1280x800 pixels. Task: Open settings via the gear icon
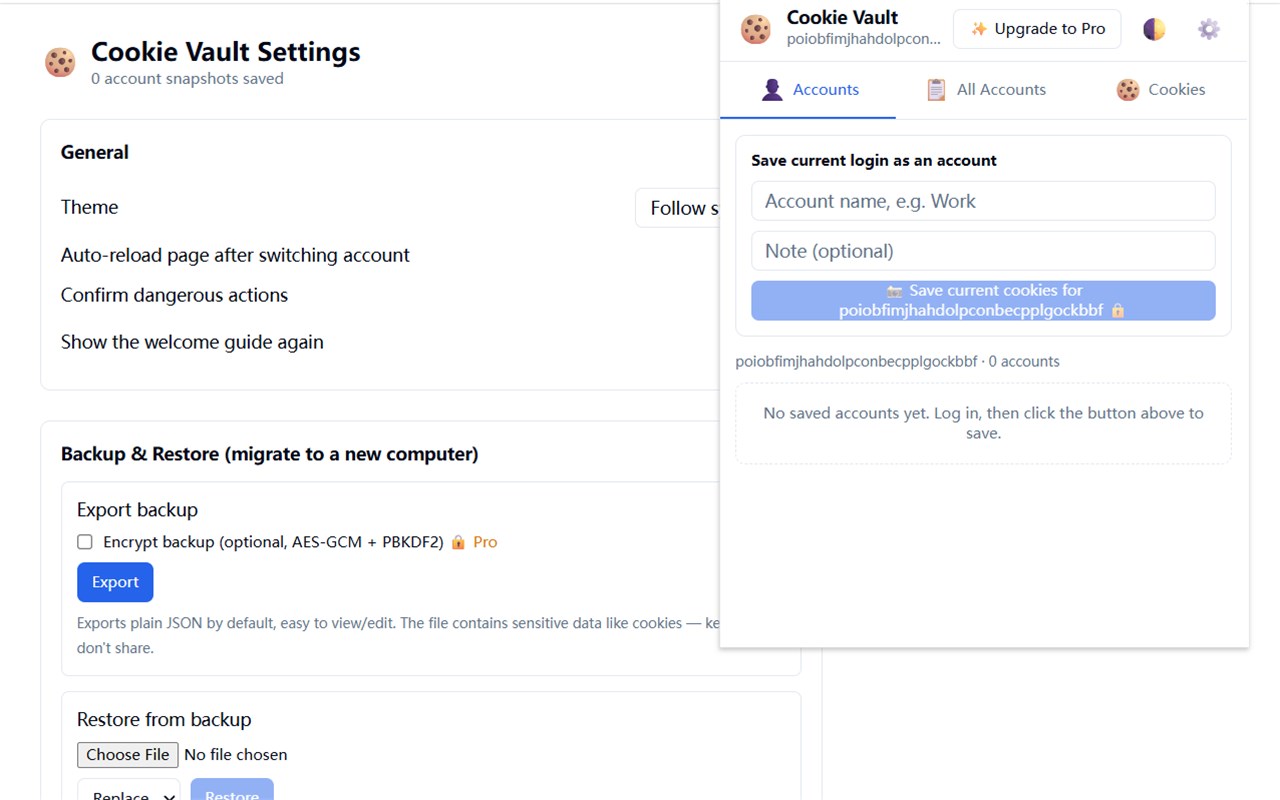(x=1209, y=29)
